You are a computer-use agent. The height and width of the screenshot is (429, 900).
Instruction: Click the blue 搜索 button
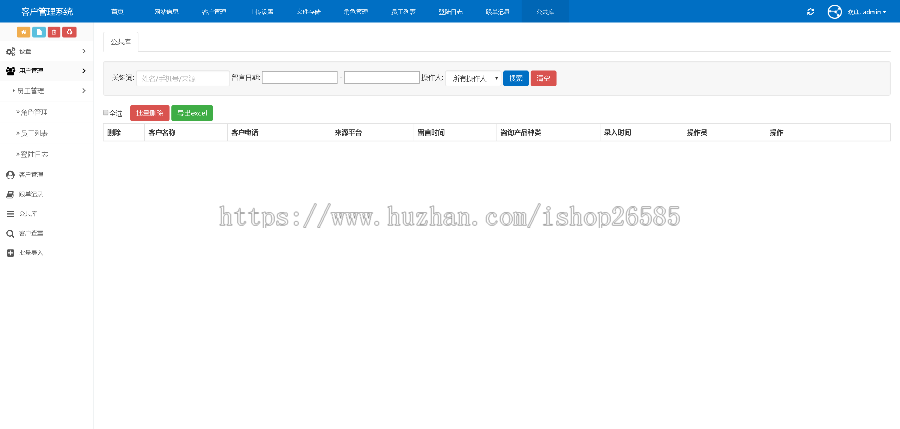tap(515, 78)
